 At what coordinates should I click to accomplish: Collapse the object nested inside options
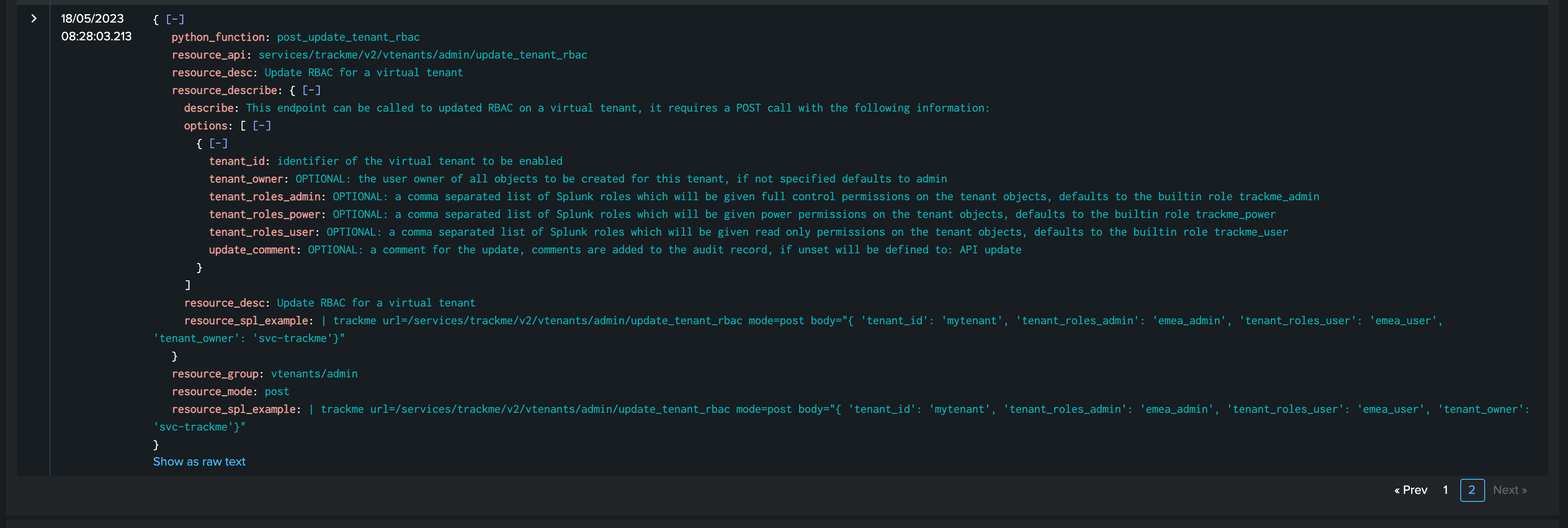218,144
